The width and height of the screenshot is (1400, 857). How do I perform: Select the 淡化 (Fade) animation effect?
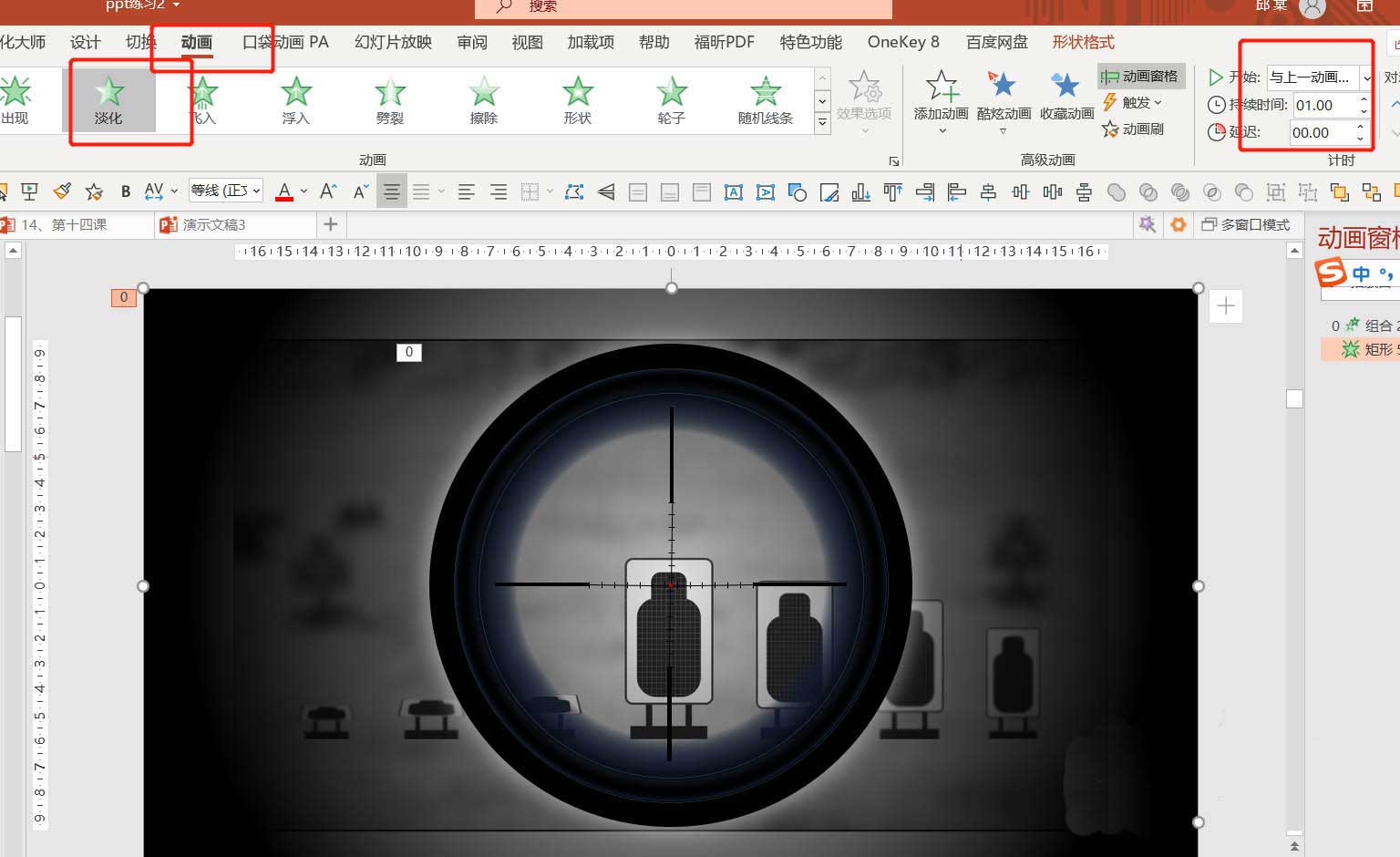coord(108,97)
